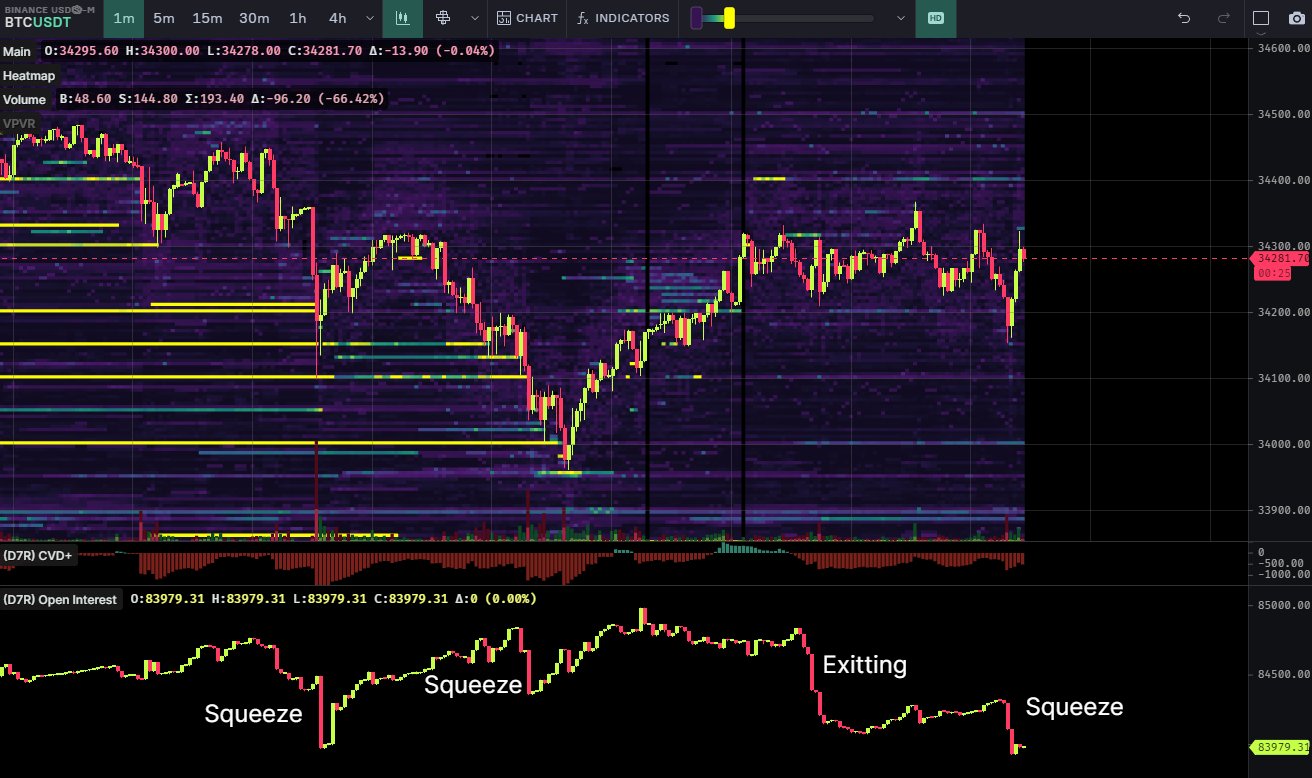Viewport: 1312px width, 778px height.
Task: Expand the heatmap settings dropdown arrow
Action: pos(901,18)
